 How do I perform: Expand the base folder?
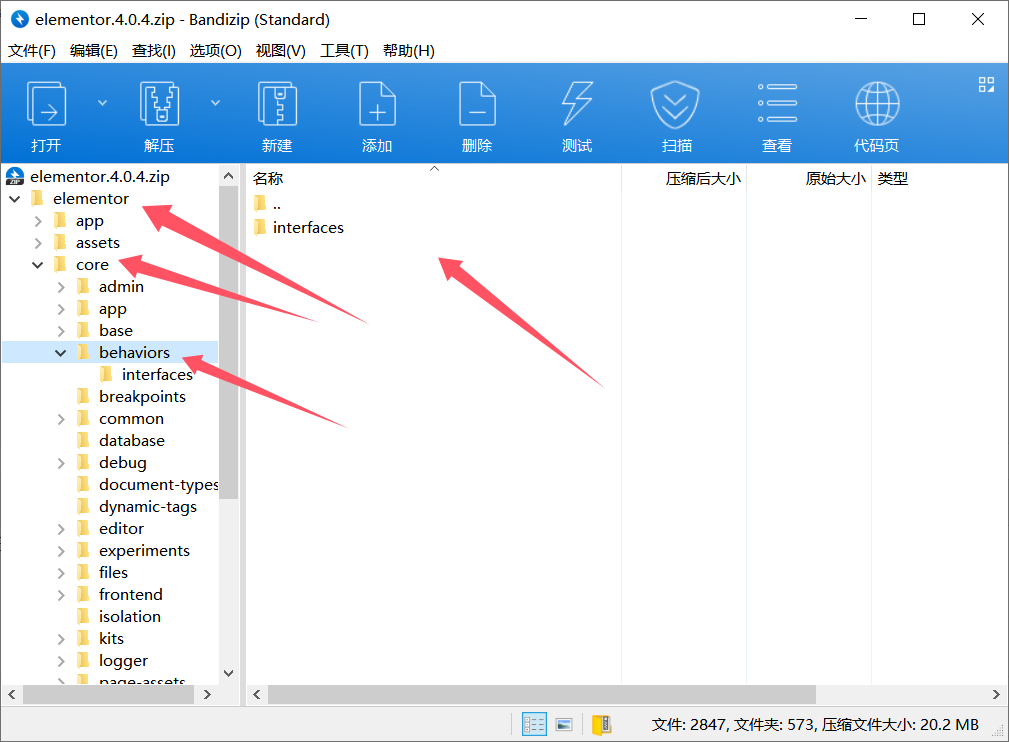click(61, 331)
